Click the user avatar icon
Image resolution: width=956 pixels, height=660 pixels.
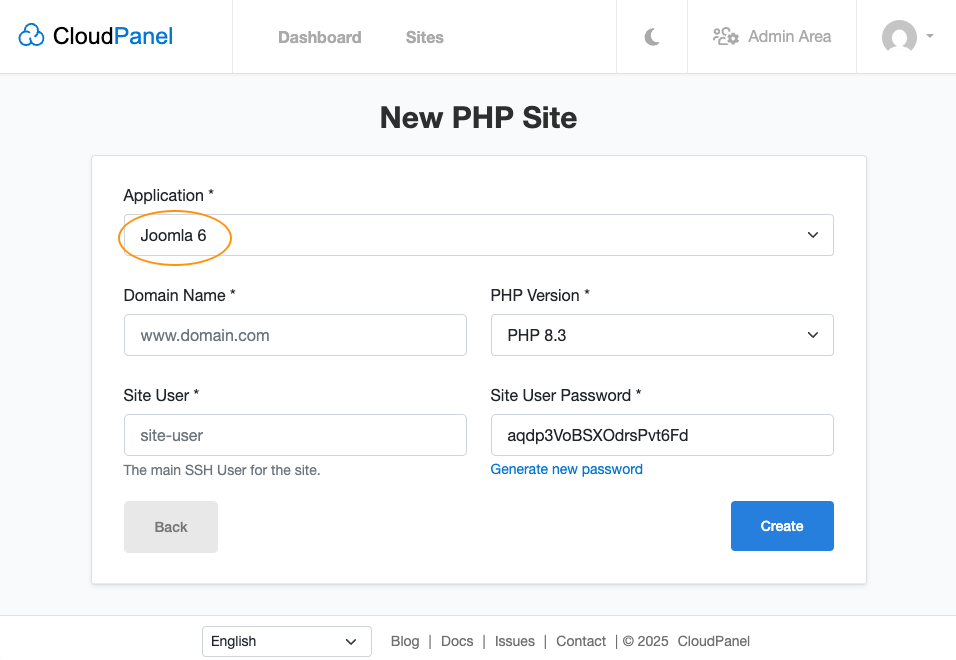897,38
